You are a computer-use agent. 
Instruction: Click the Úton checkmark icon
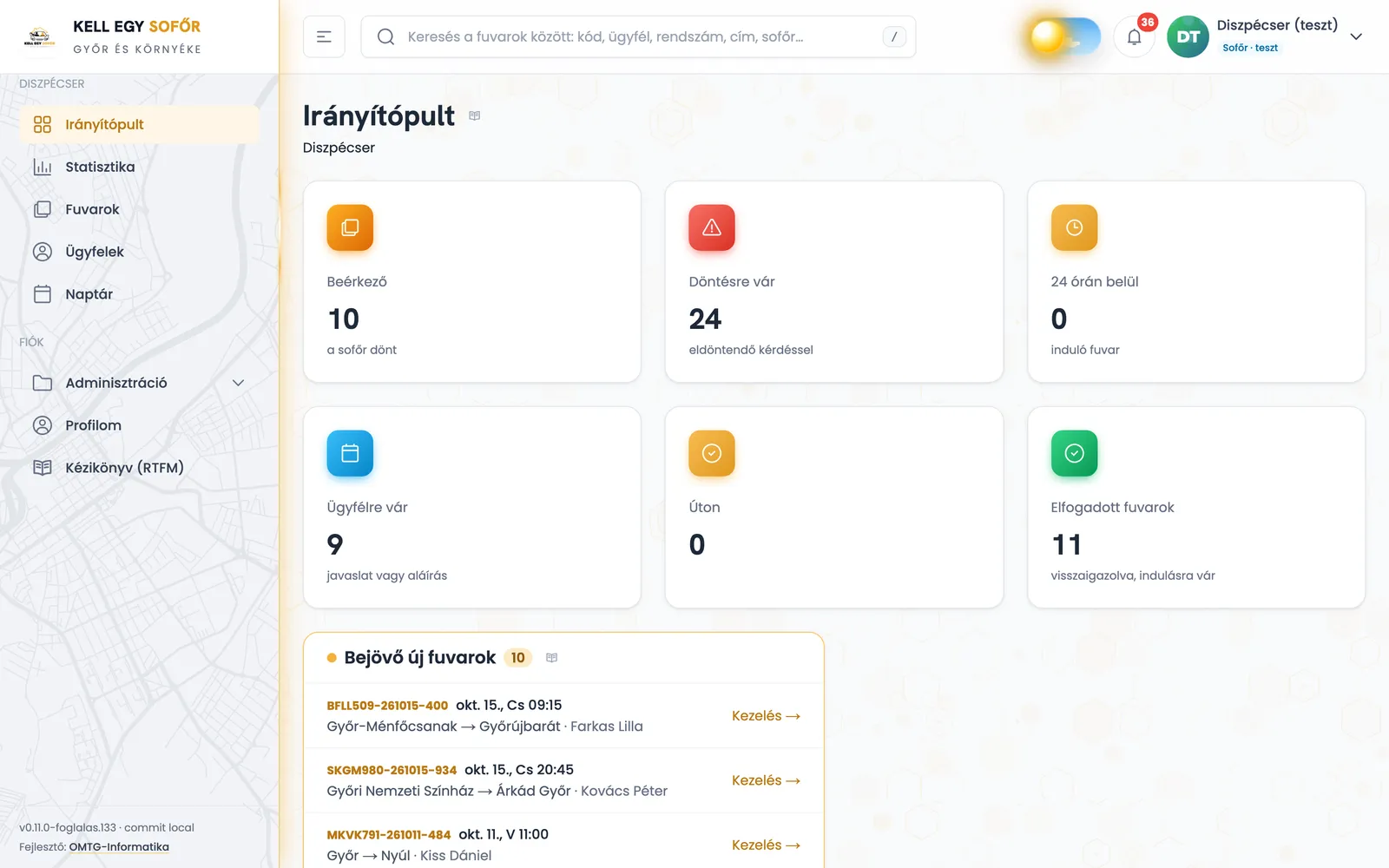pos(712,453)
